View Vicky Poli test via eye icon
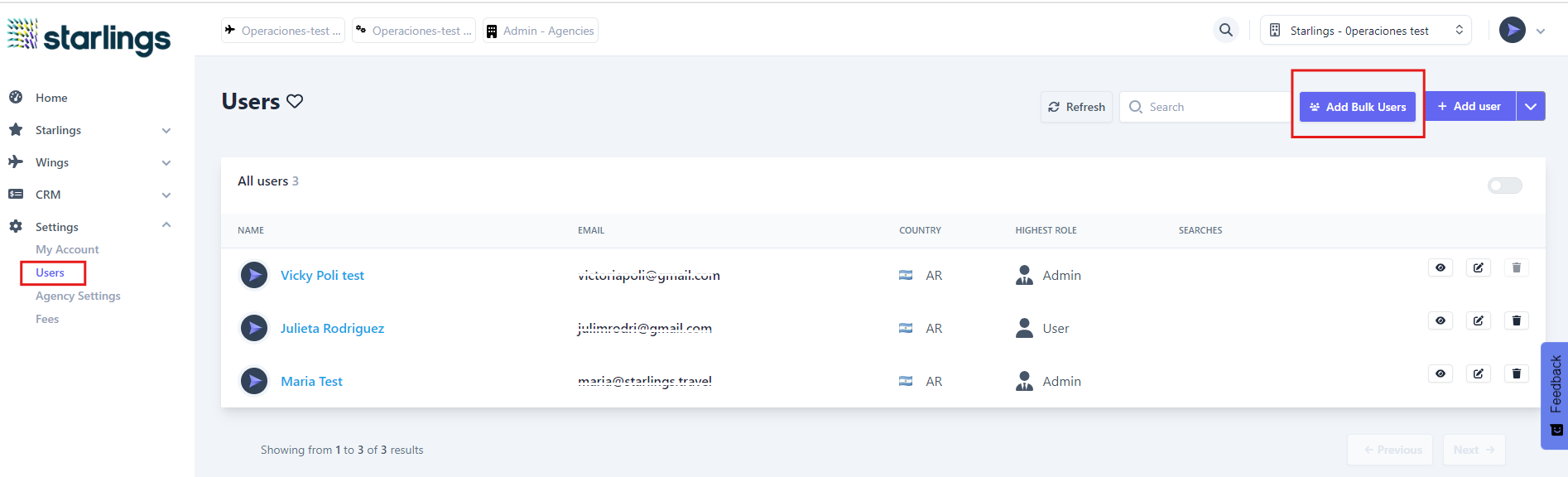Viewport: 1568px width, 477px height. click(x=1440, y=267)
